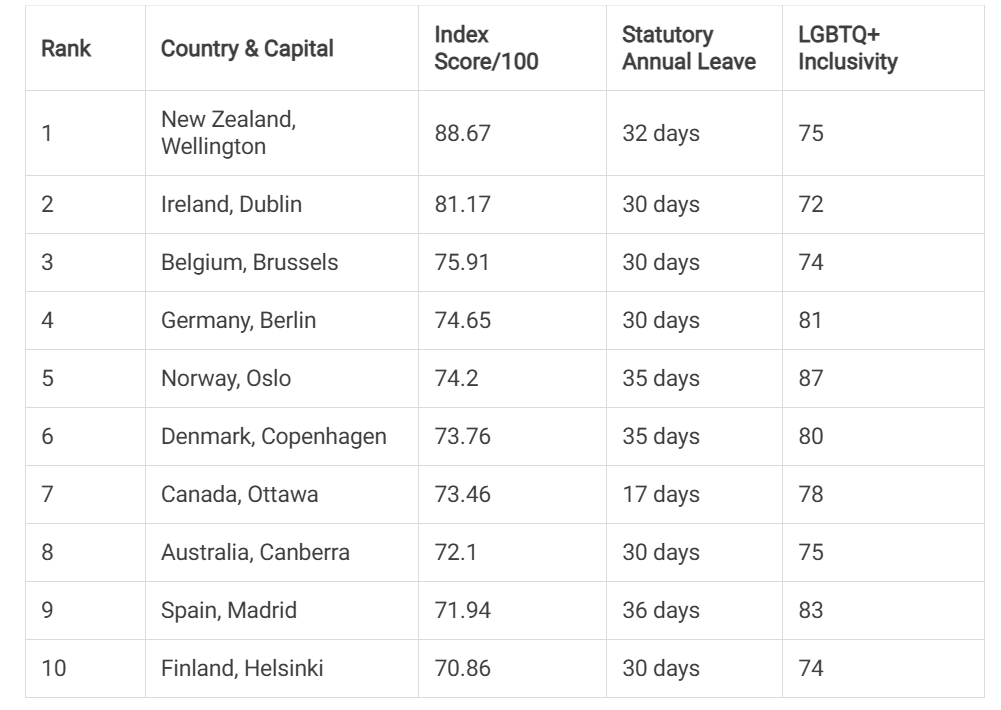
Task: Click the Belgium, Brussels cell
Action: pyautogui.click(x=249, y=263)
